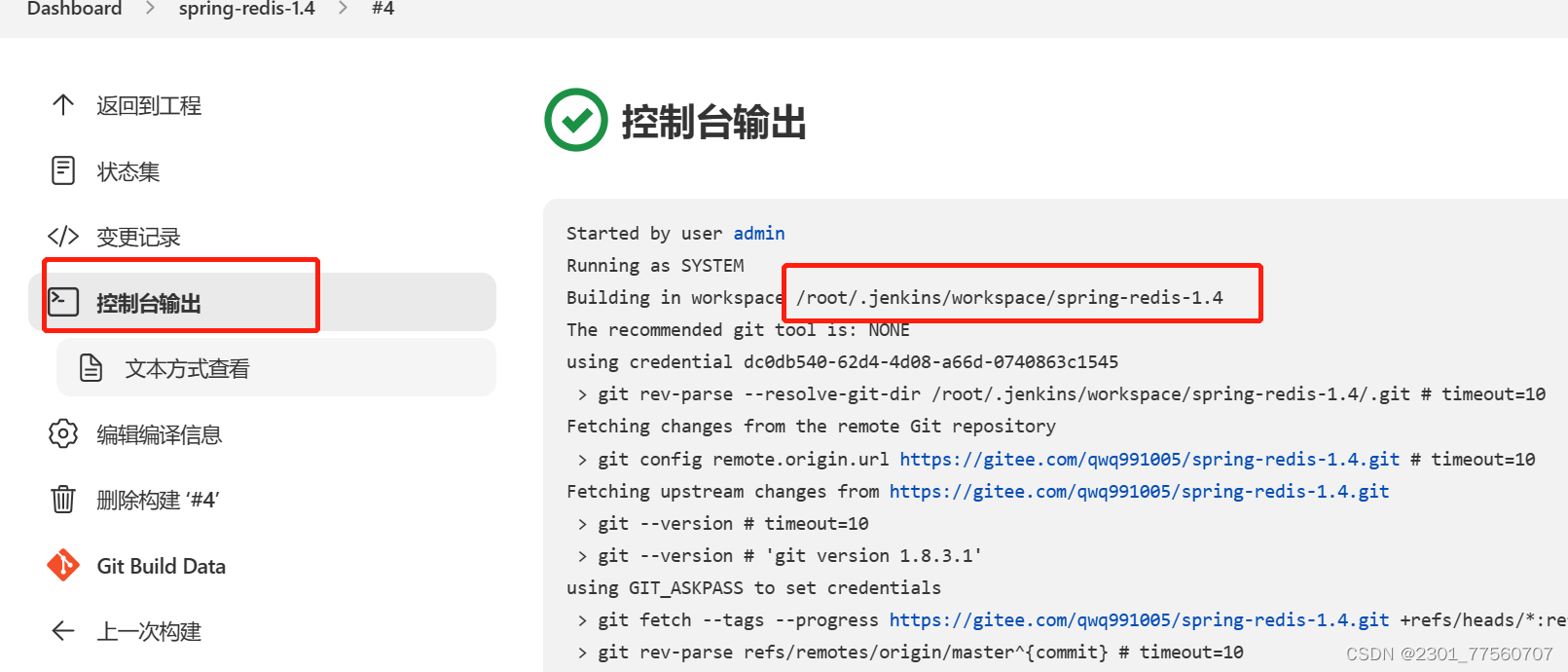
Task: Click the file icon beside 文本方式查看
Action: pos(91,368)
